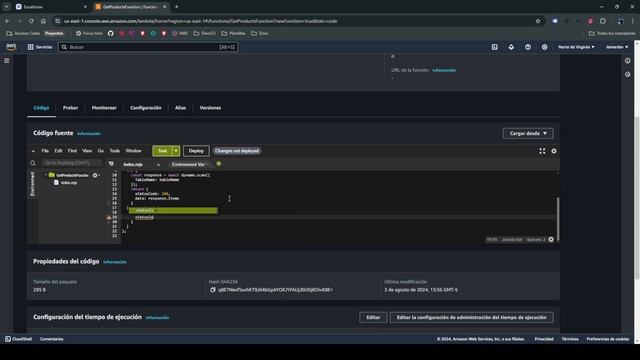Viewport: 640px width, 360px height.
Task: Open AWS notifications bell
Action: pos(511,47)
